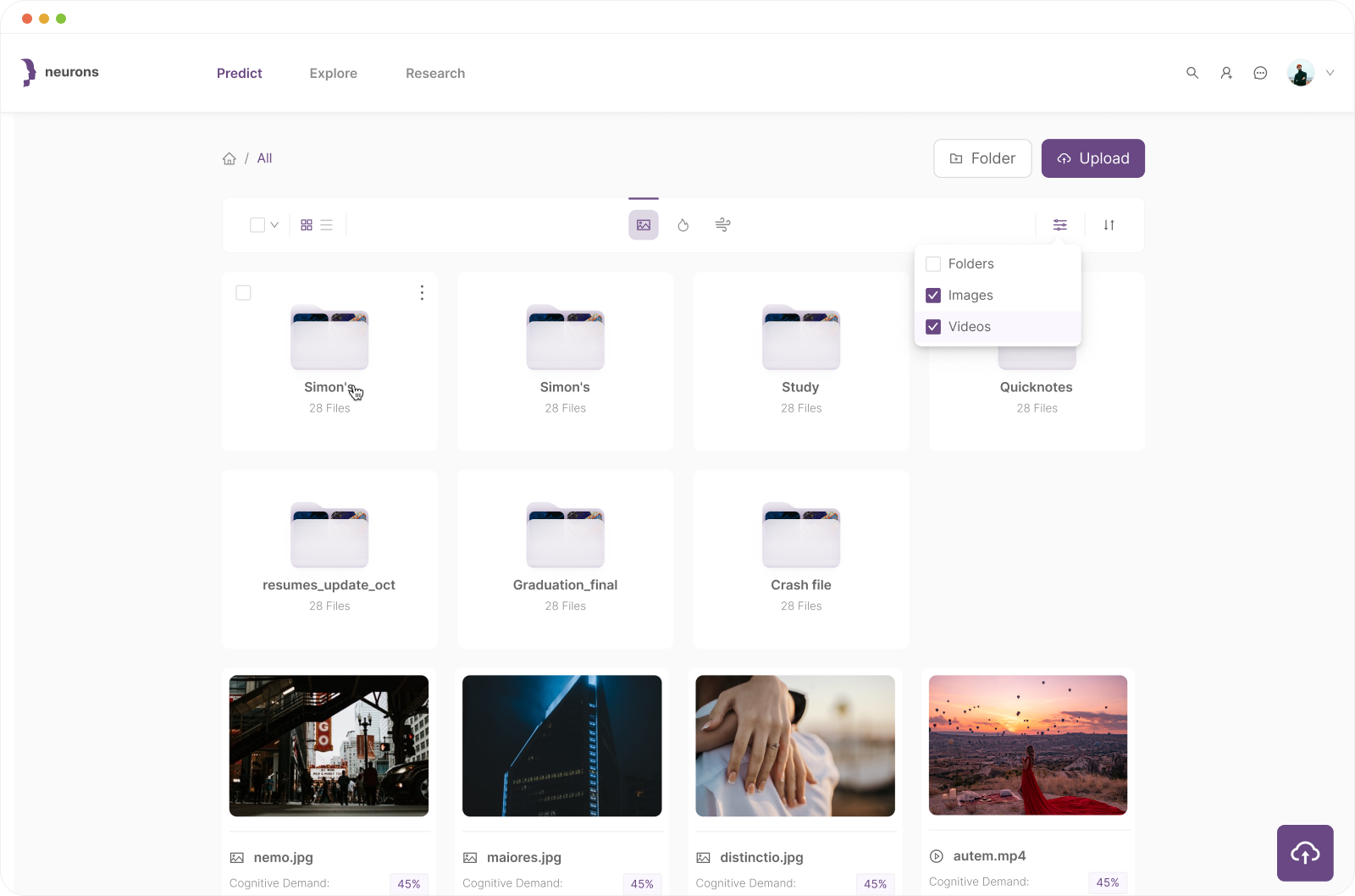
Task: Click the distinctio.jpg file name
Action: (x=761, y=858)
